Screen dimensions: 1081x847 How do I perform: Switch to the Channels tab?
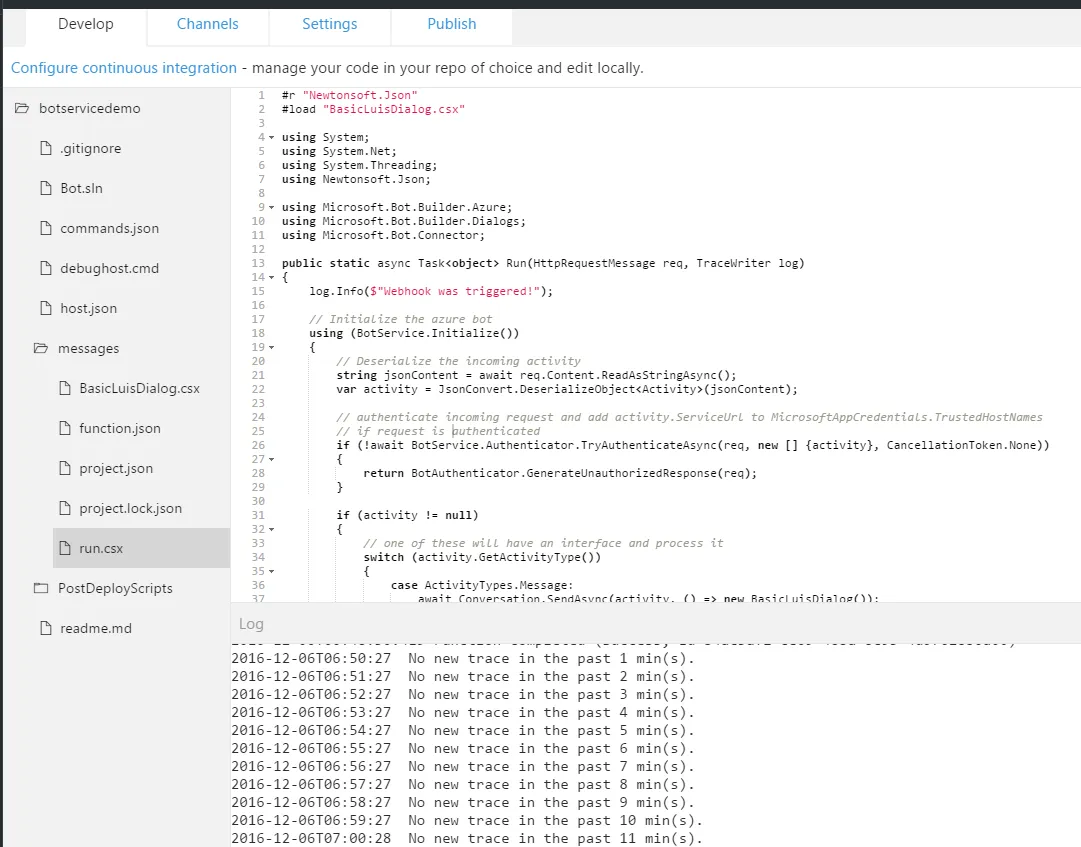point(208,24)
